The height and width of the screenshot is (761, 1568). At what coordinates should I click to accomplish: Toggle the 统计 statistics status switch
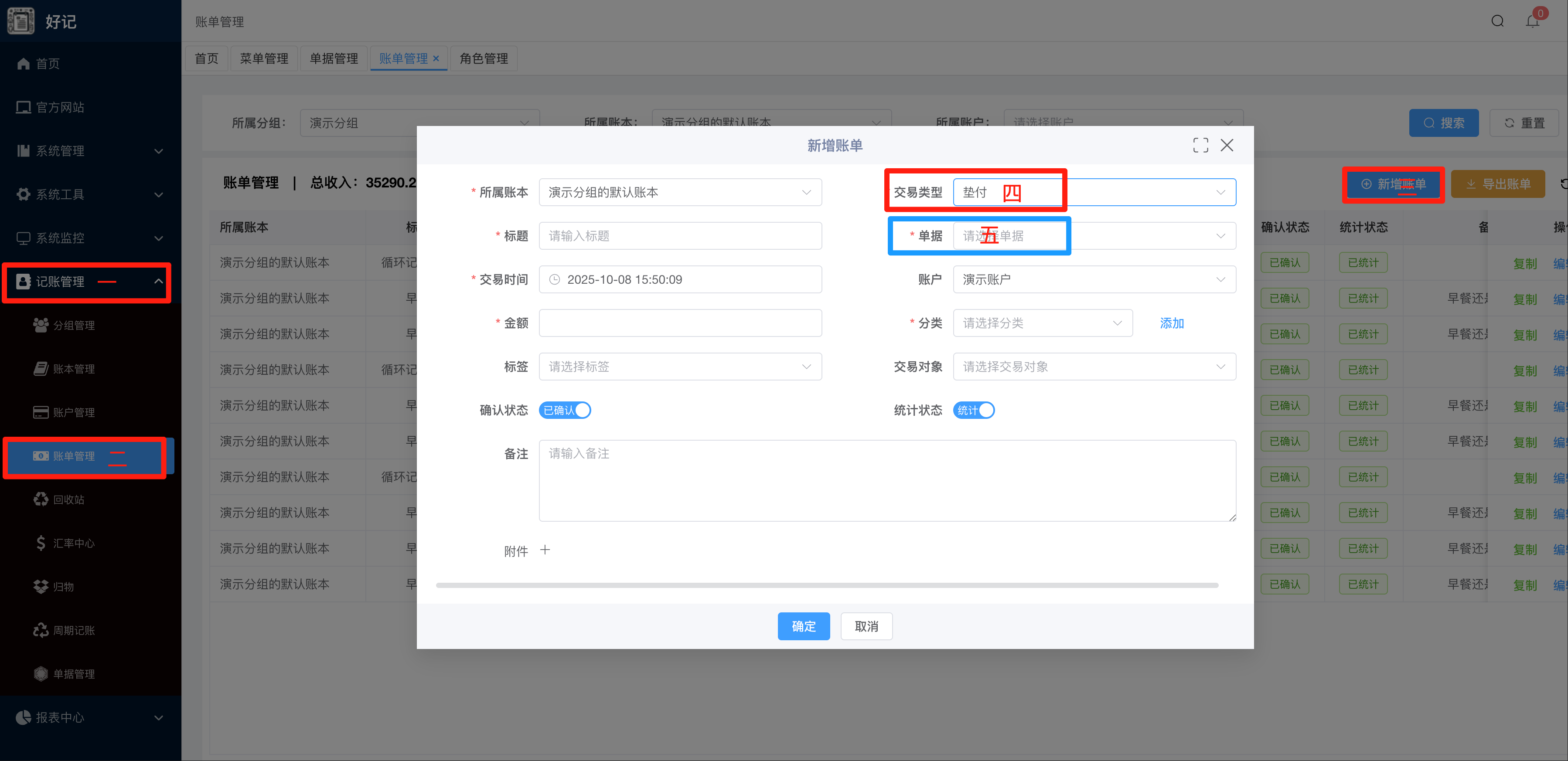point(974,410)
